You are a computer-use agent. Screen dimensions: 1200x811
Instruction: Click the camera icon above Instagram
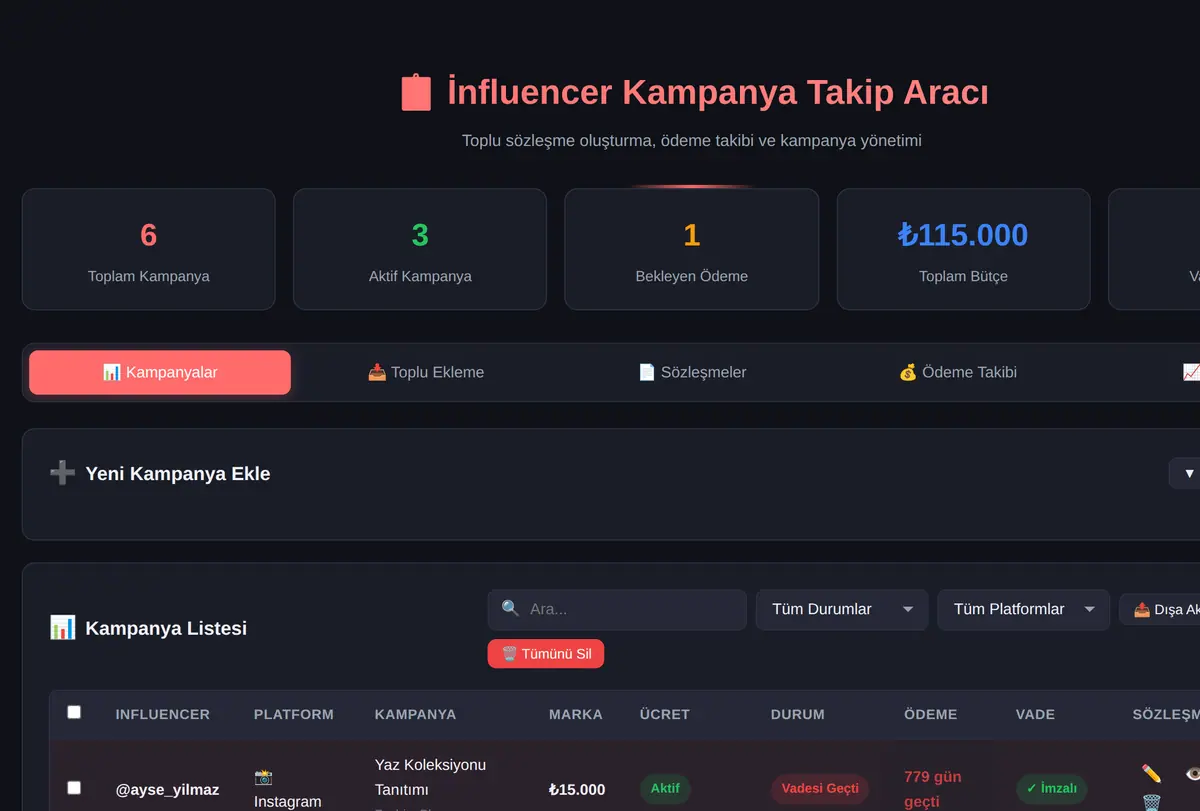[x=264, y=777]
